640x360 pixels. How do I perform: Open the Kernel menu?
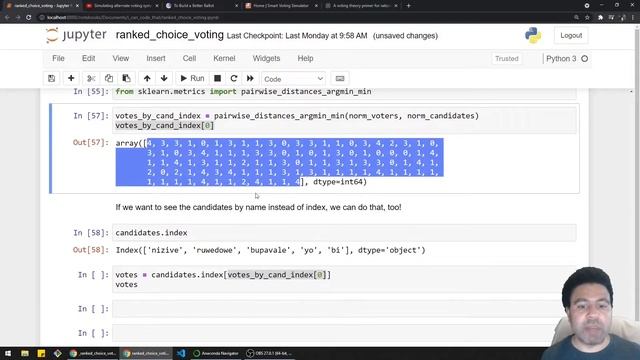click(224, 58)
